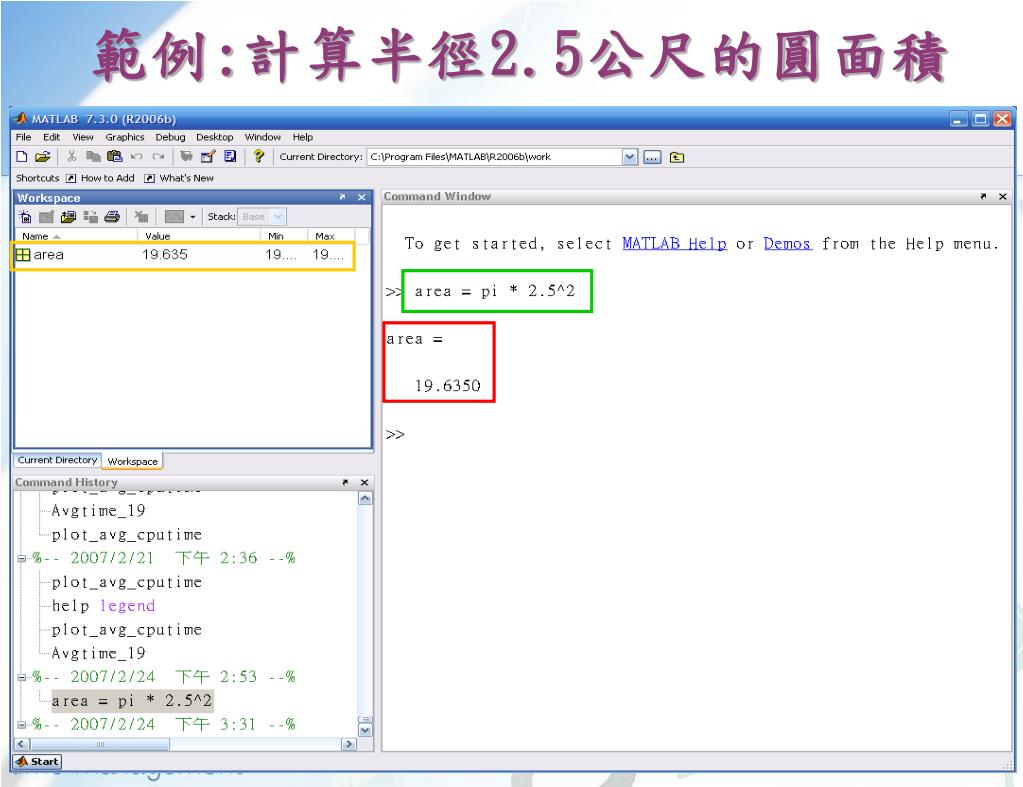Open the Desktop menu
Screen dimensions: 1023x787
(x=215, y=137)
